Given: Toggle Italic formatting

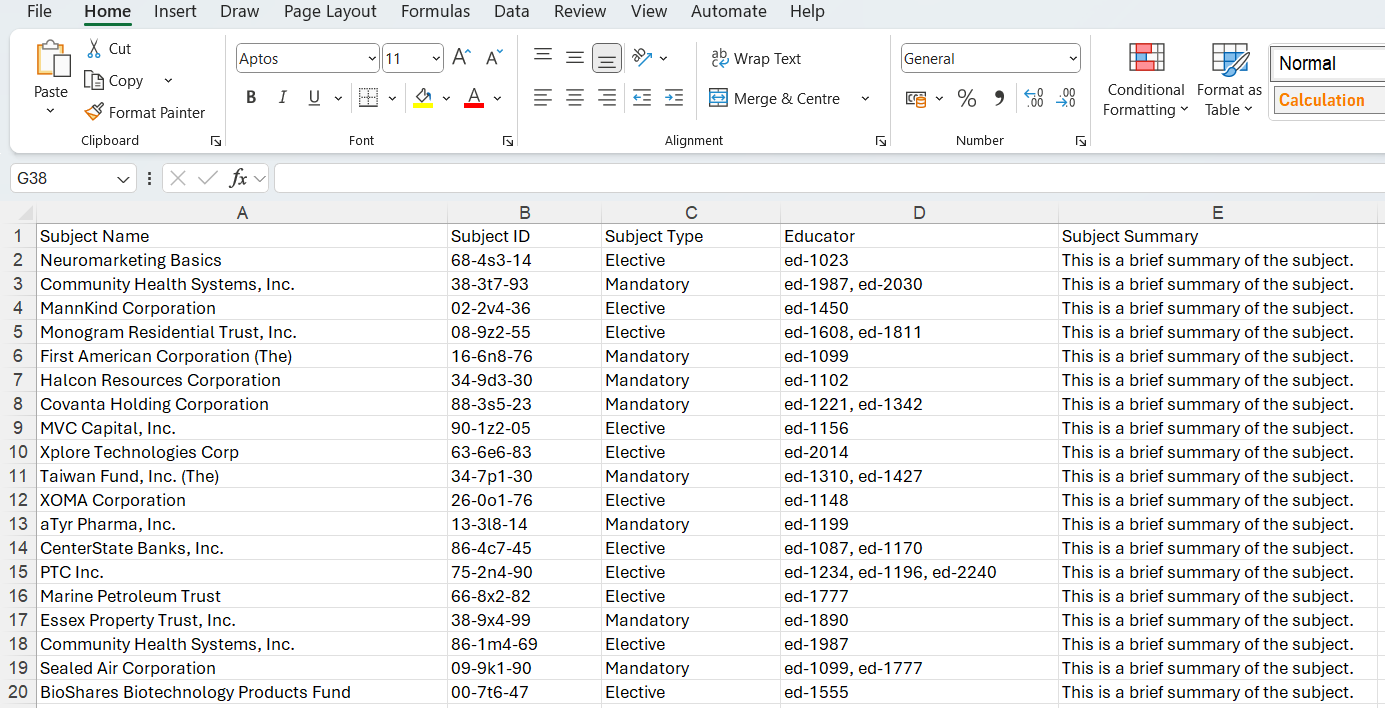Looking at the screenshot, I should click(x=283, y=98).
